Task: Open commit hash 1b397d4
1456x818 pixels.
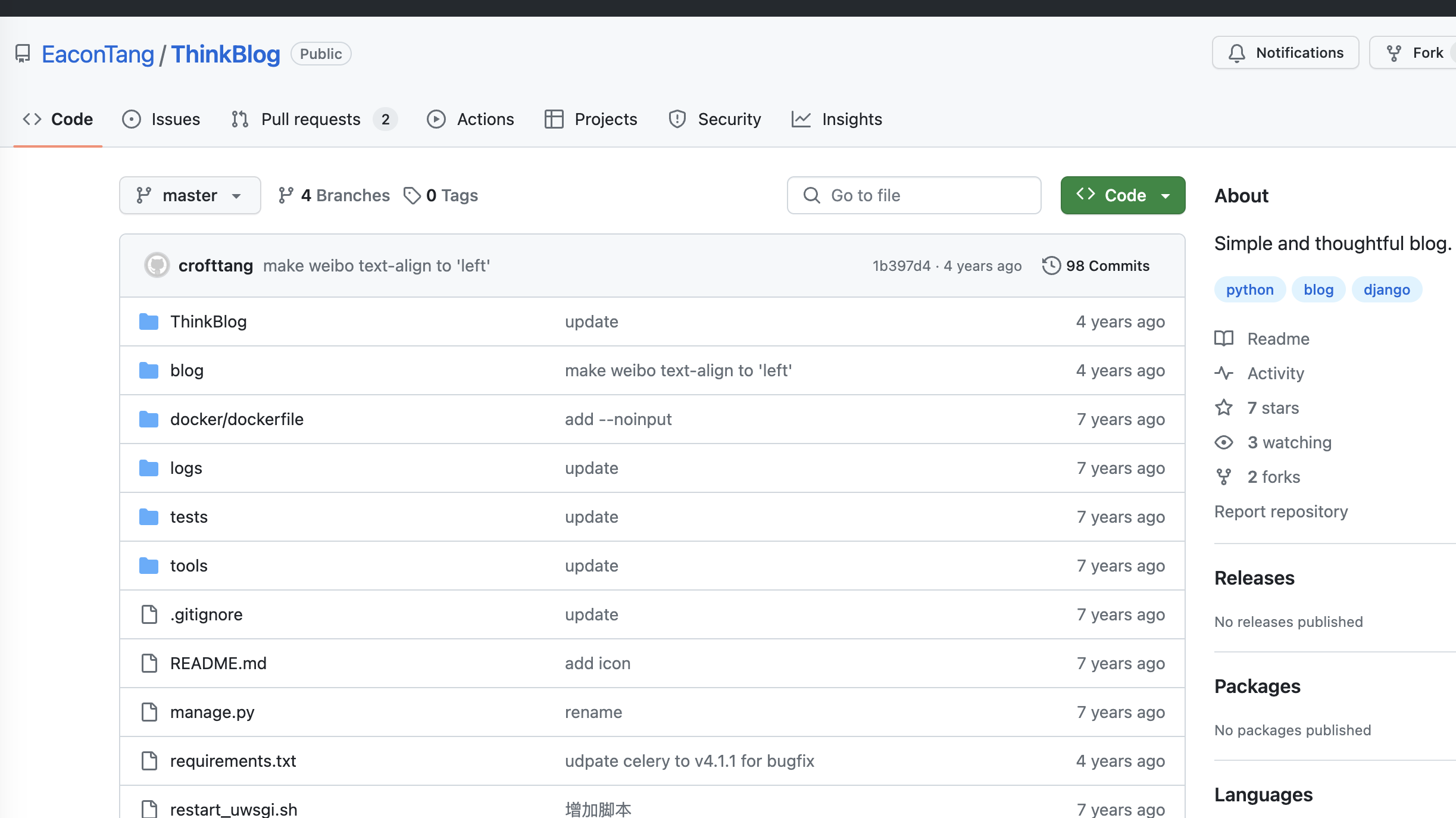Action: coord(901,266)
